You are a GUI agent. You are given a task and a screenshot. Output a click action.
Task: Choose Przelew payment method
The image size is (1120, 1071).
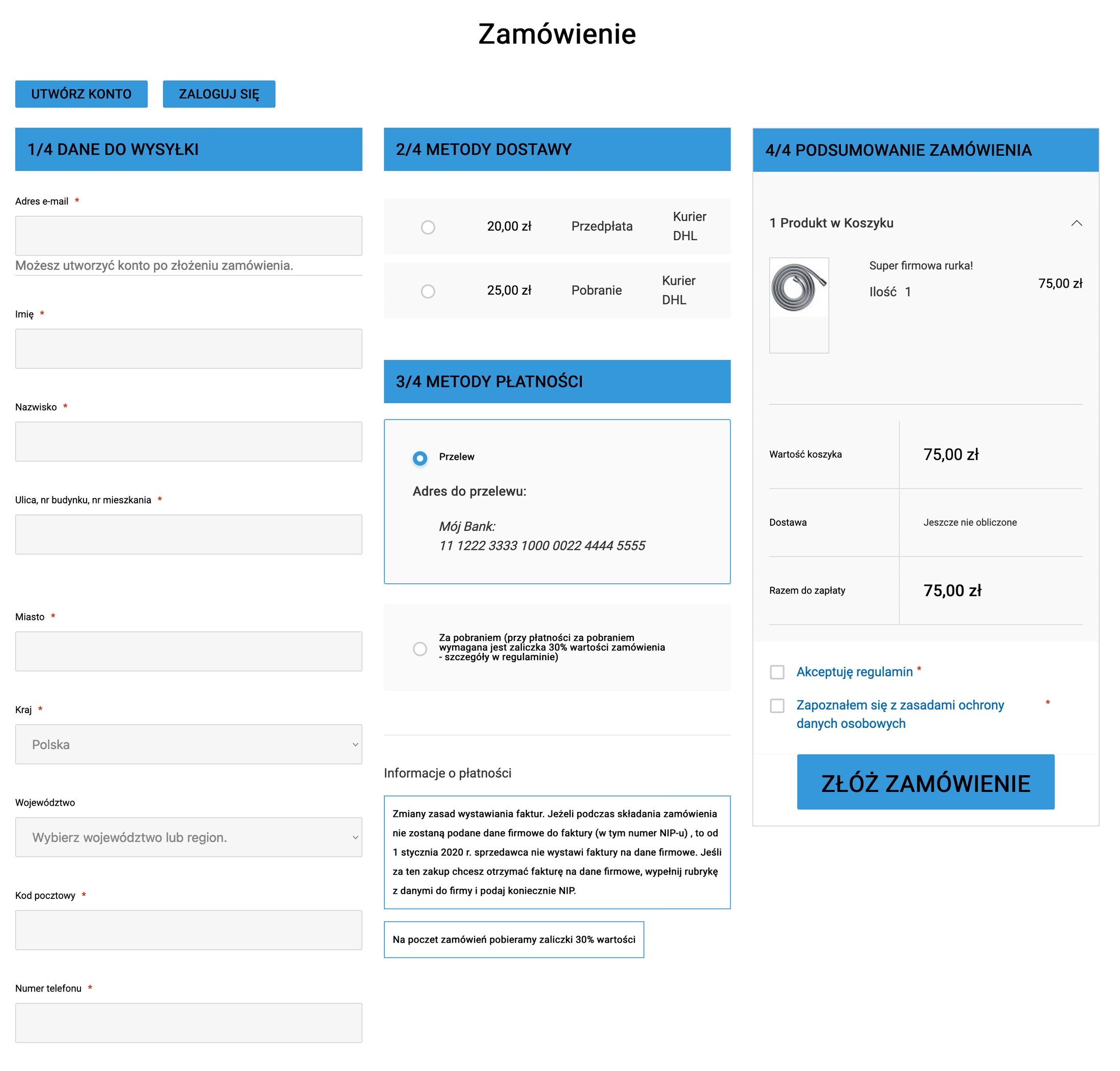[x=419, y=458]
